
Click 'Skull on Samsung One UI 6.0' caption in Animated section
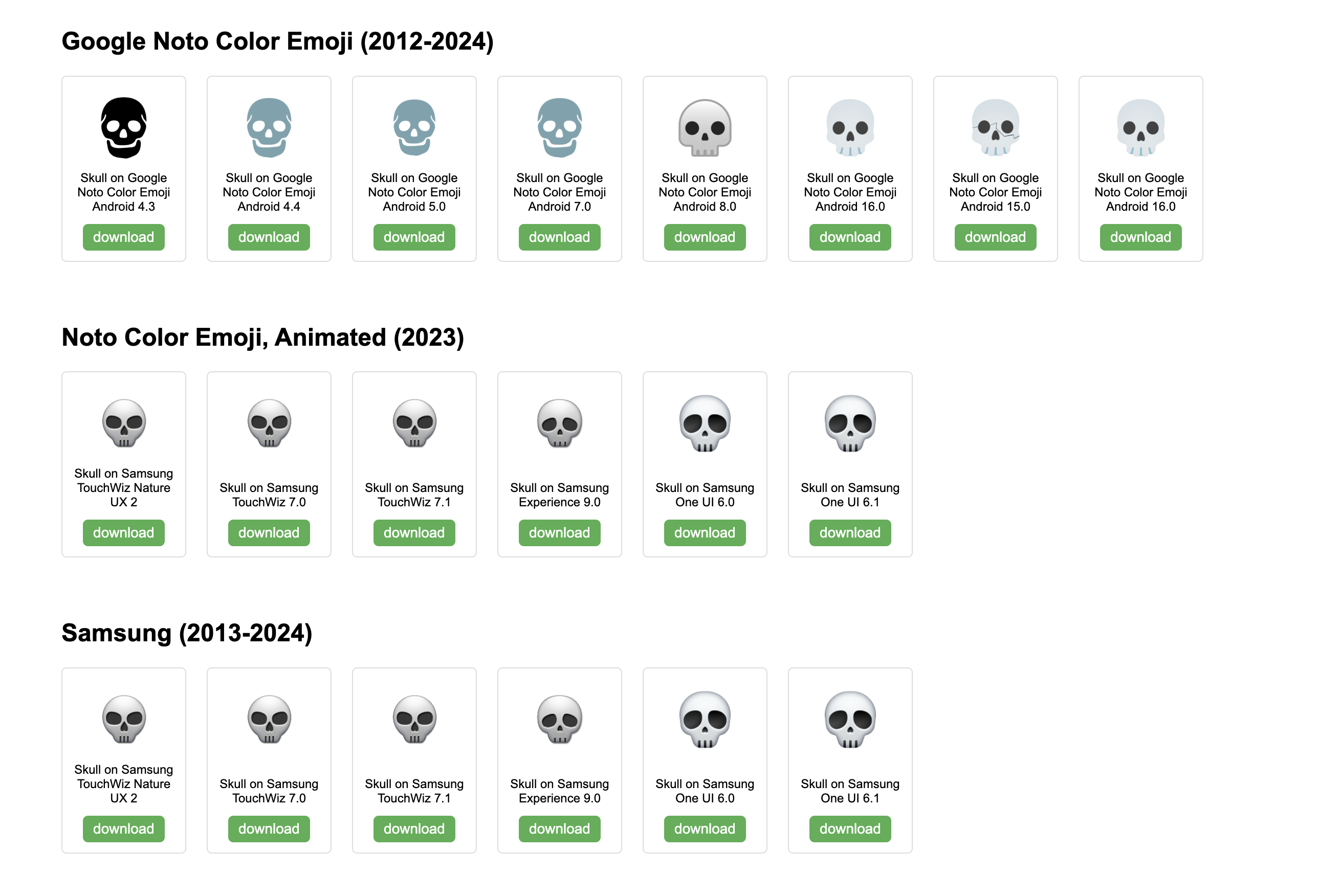(x=705, y=495)
